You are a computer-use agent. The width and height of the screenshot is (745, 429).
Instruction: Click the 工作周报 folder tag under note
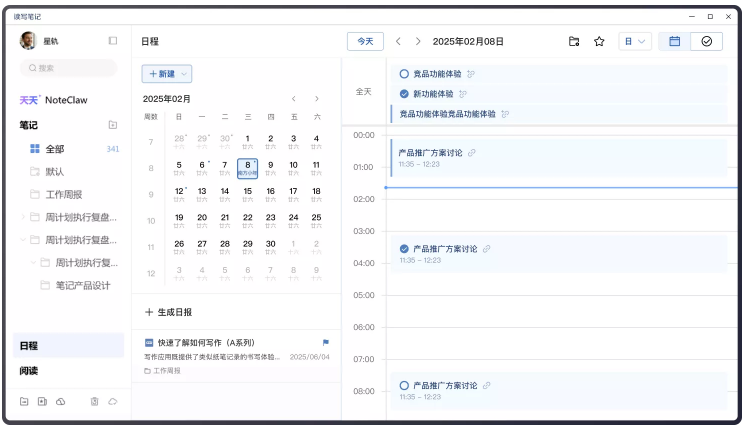click(x=162, y=371)
